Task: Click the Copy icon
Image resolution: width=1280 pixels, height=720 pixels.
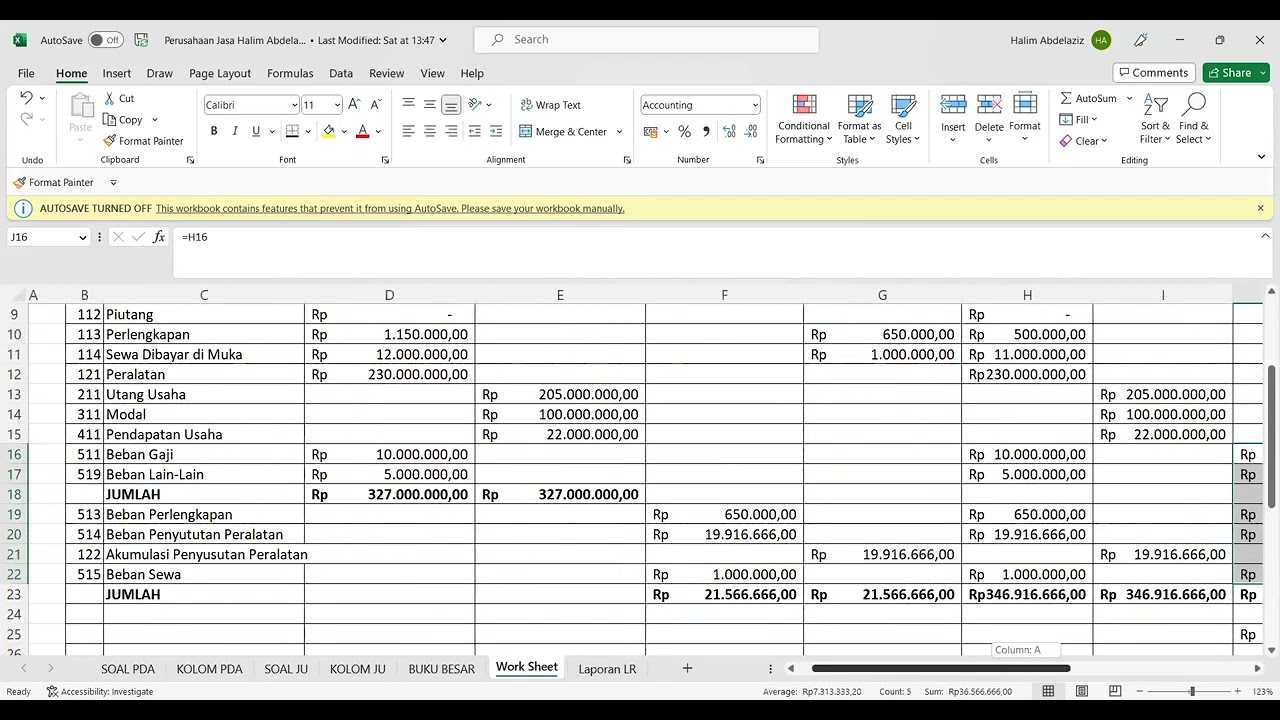Action: tap(110, 119)
